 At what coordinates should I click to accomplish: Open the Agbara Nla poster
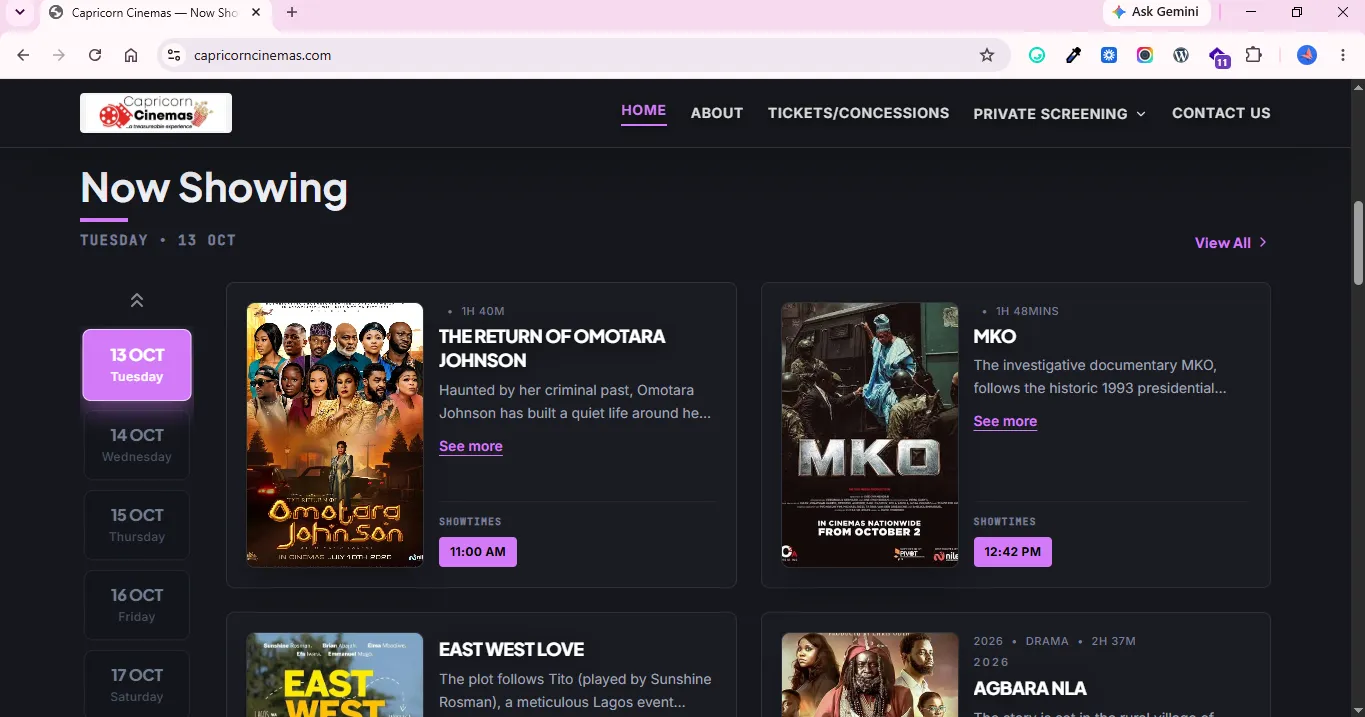coord(870,675)
